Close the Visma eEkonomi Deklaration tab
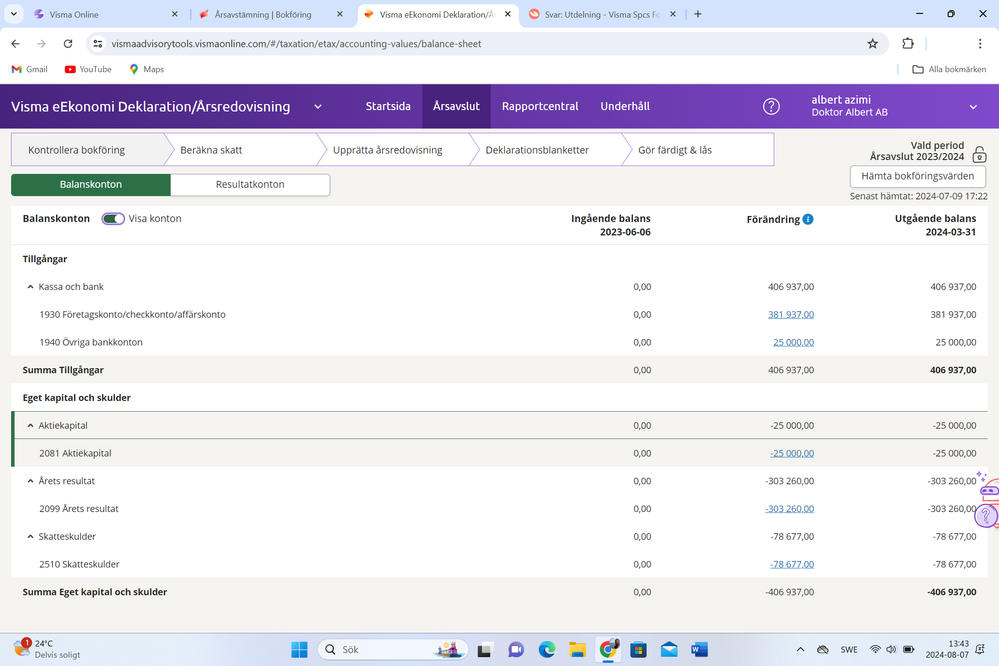 pos(508,14)
